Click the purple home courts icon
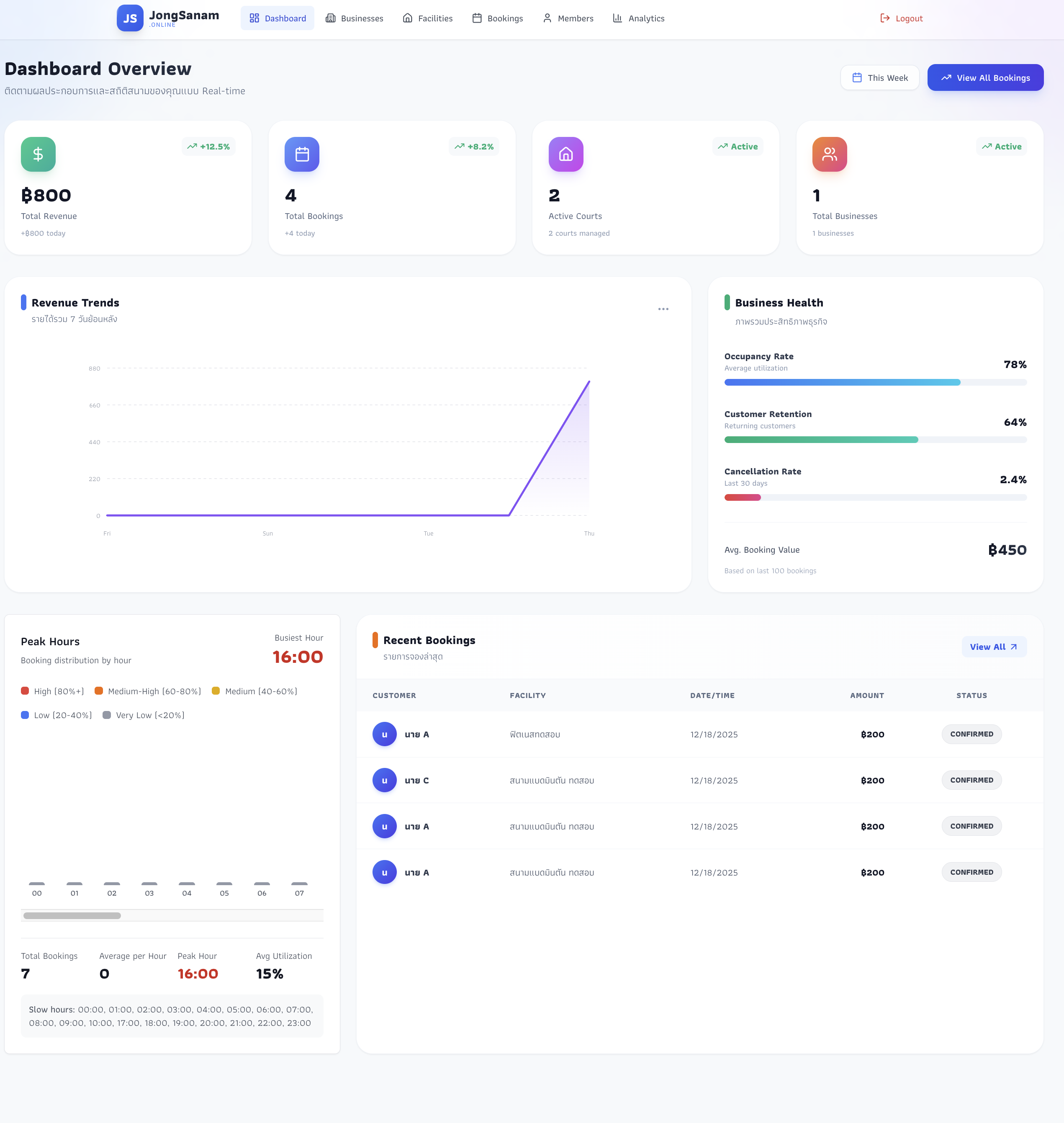 pyautogui.click(x=565, y=154)
